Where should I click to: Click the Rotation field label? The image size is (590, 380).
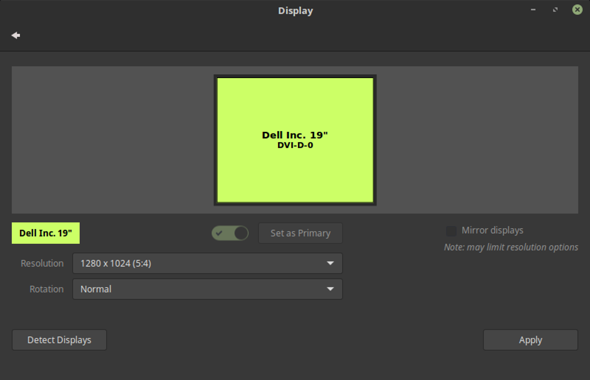(x=47, y=289)
